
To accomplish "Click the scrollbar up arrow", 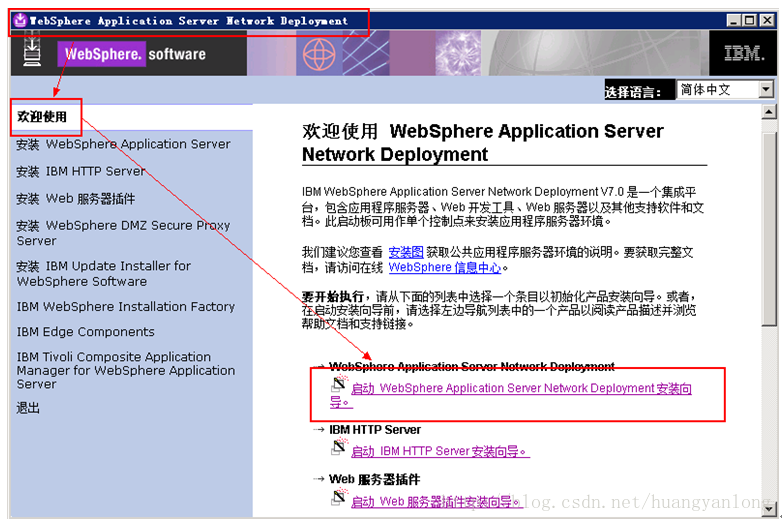I will 769,112.
